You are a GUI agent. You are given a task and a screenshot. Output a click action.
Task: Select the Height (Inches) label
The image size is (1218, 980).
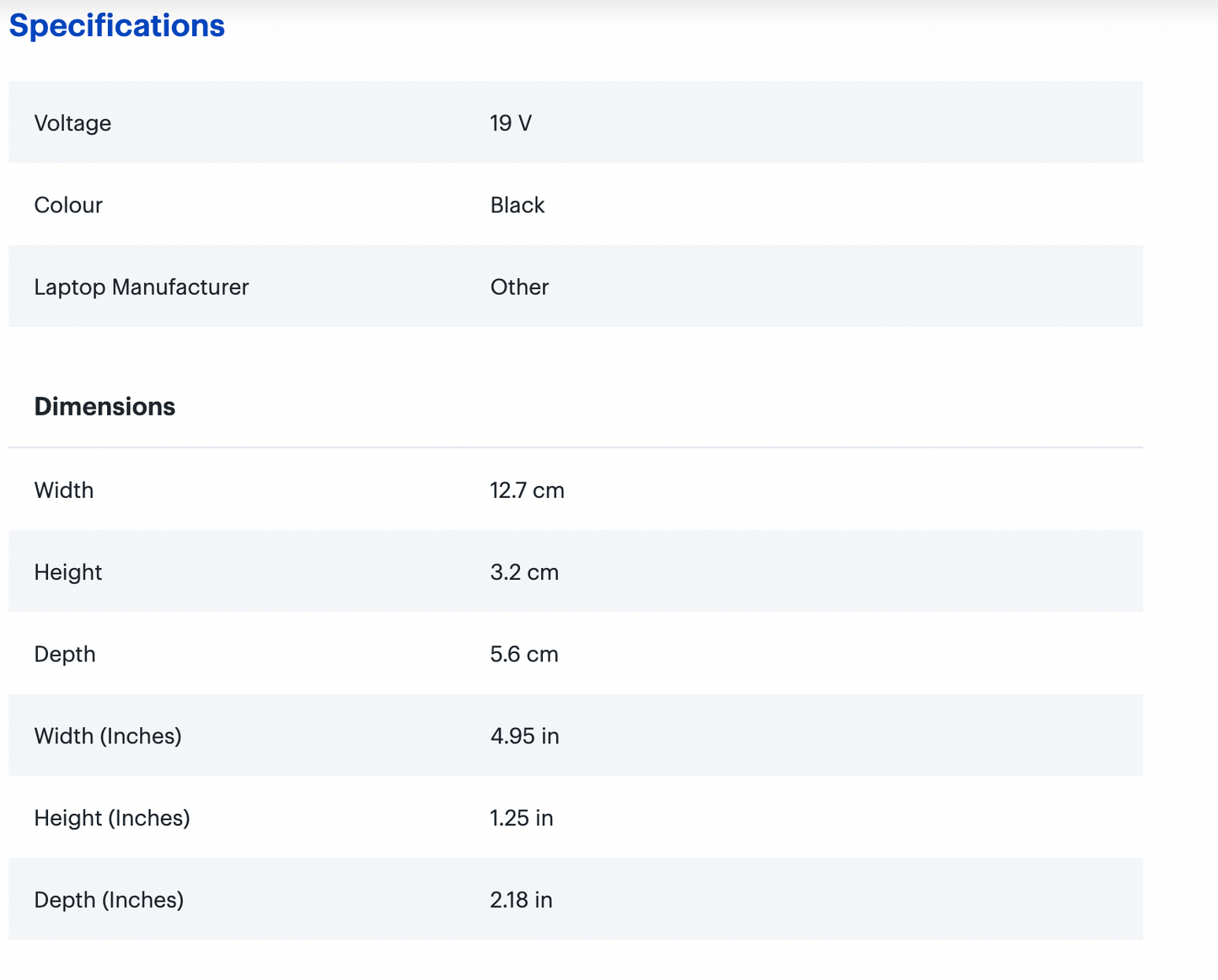[x=111, y=817]
